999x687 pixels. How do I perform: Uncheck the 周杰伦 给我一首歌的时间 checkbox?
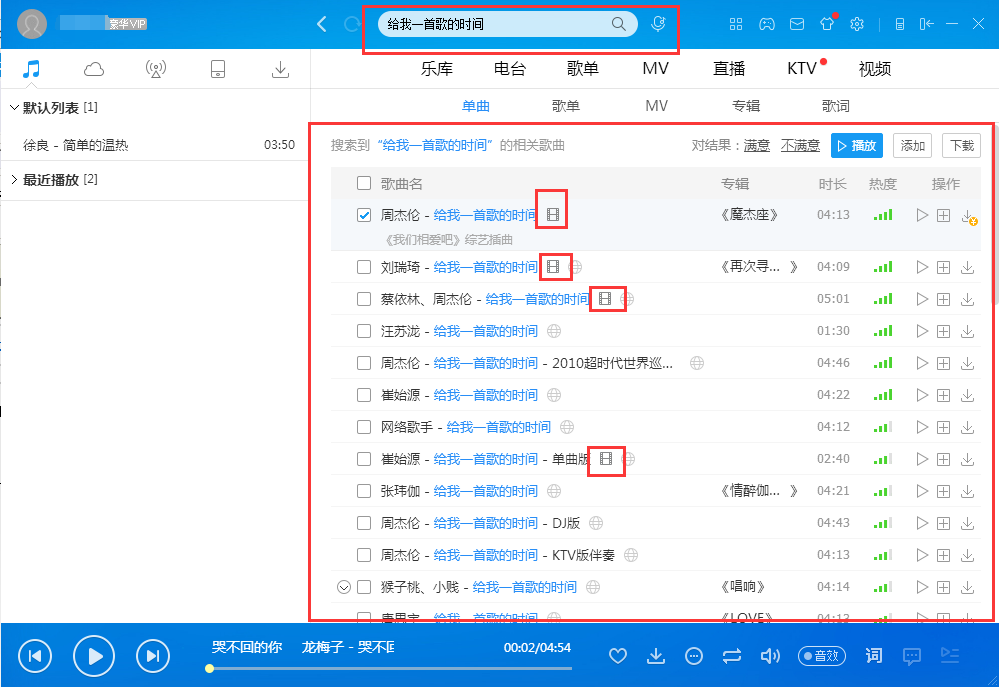coord(365,214)
